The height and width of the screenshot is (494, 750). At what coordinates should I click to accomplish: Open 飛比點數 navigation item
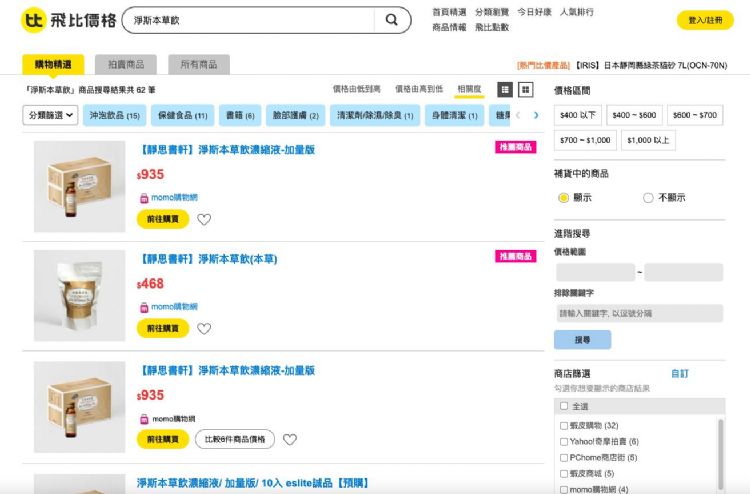(x=492, y=27)
